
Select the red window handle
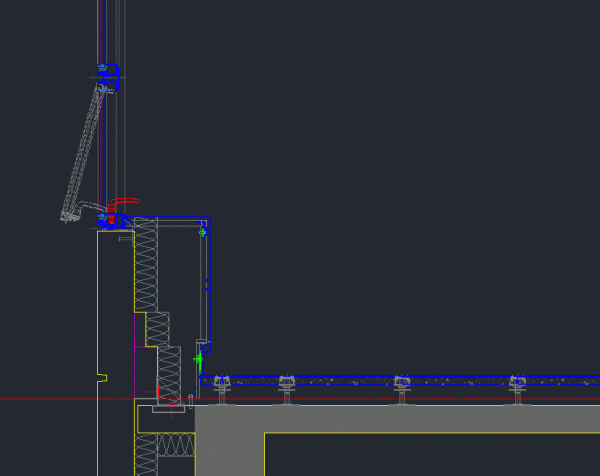click(123, 204)
